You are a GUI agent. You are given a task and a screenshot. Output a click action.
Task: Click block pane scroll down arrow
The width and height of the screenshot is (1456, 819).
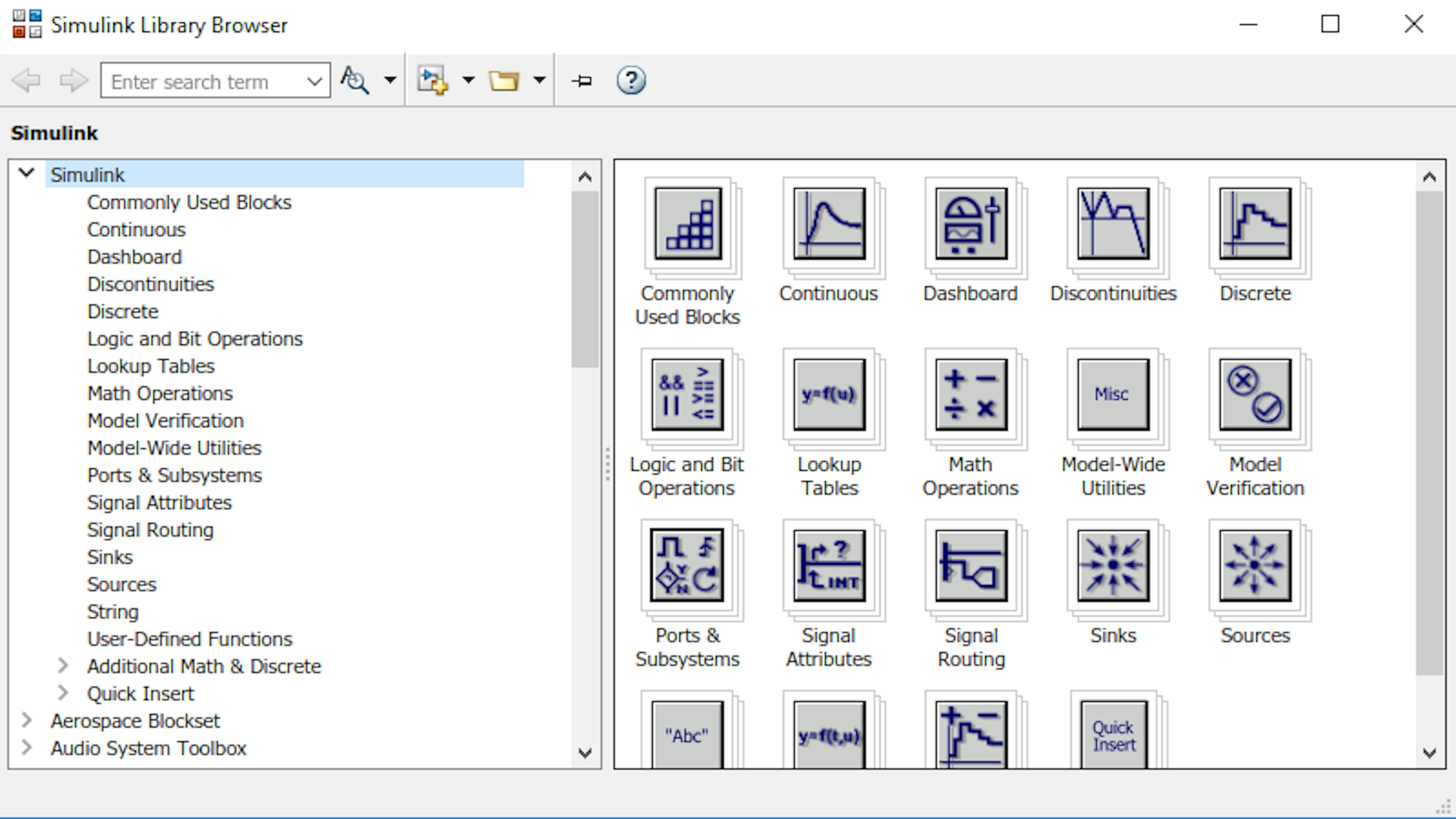[1430, 753]
